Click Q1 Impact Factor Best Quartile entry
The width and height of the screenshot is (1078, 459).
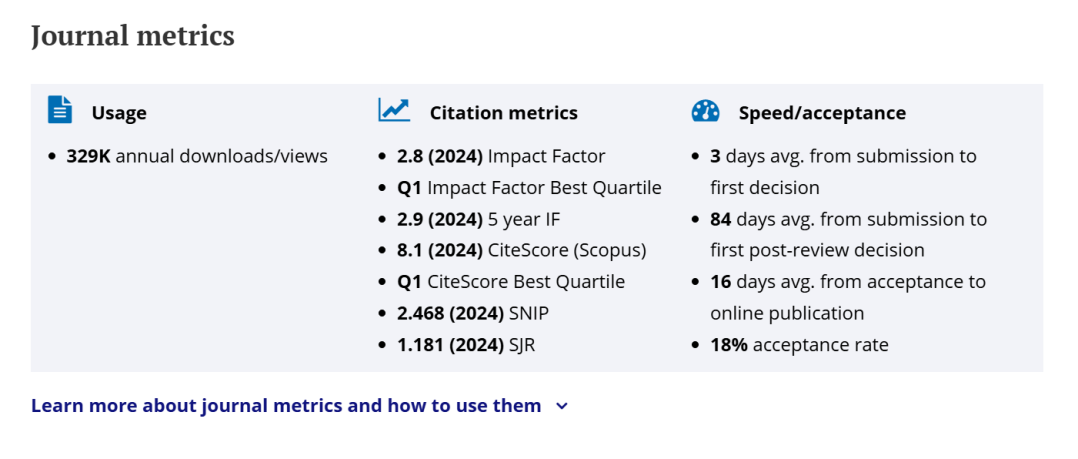click(x=529, y=188)
